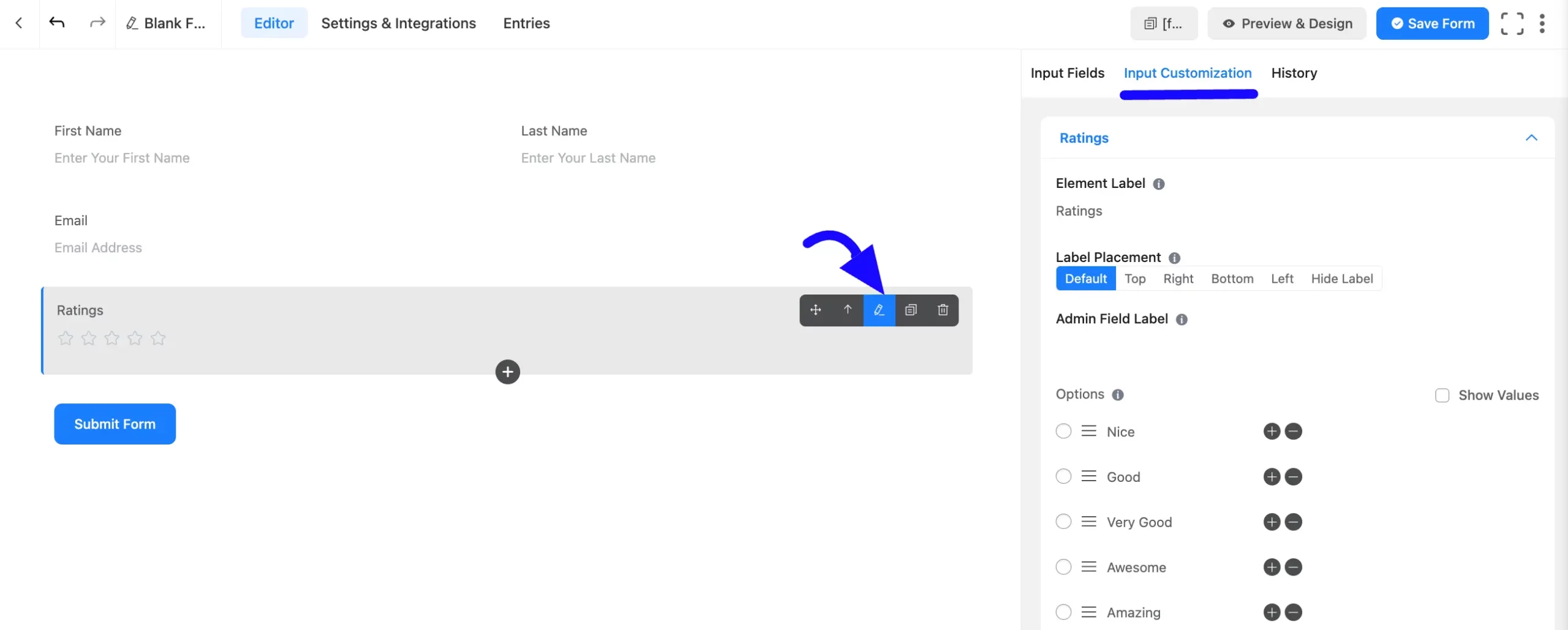Undo the last change
The height and width of the screenshot is (630, 1568).
point(57,23)
